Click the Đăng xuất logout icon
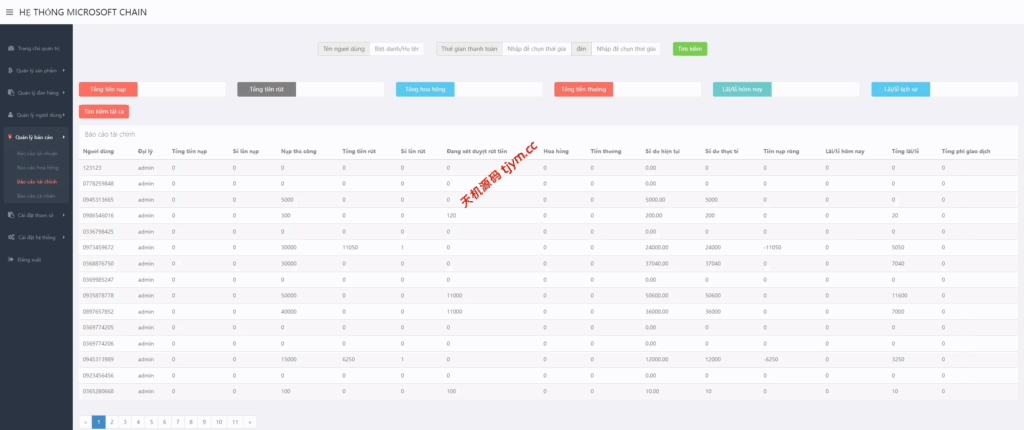 (10, 259)
